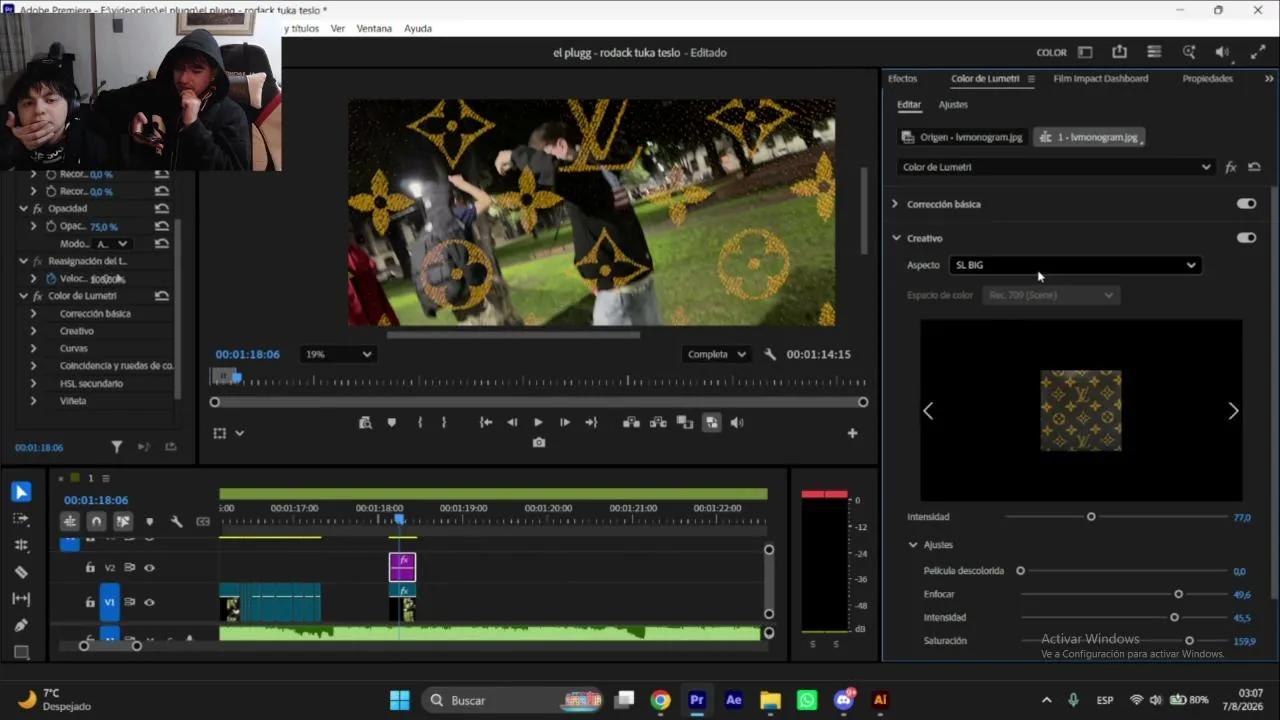Select the Slip tool
The image size is (1280, 720).
tap(21, 598)
